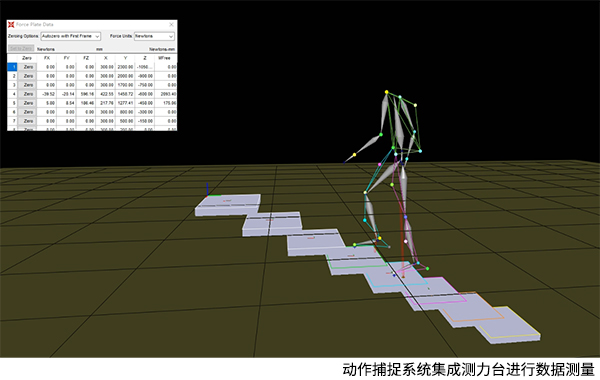This screenshot has height=380, width=600.
Task: Zero force plate 4 readings
Action: tap(28, 94)
